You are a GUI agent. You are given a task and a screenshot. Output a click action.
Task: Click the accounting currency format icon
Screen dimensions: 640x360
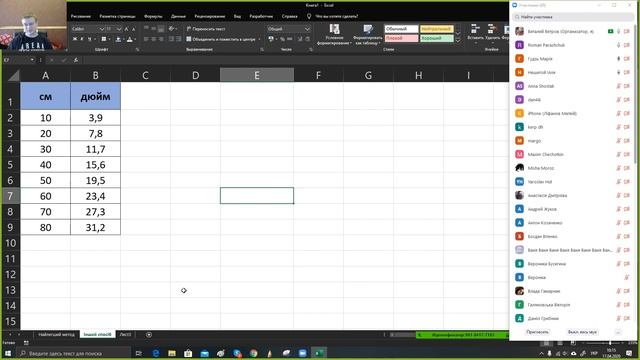click(x=271, y=39)
